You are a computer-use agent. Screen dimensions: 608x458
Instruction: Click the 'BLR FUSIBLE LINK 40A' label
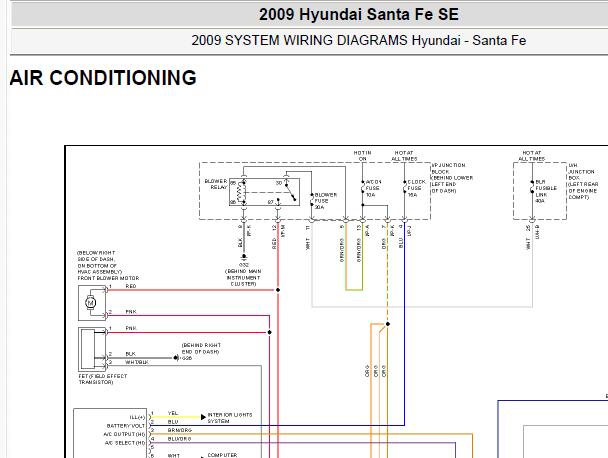pyautogui.click(x=546, y=191)
